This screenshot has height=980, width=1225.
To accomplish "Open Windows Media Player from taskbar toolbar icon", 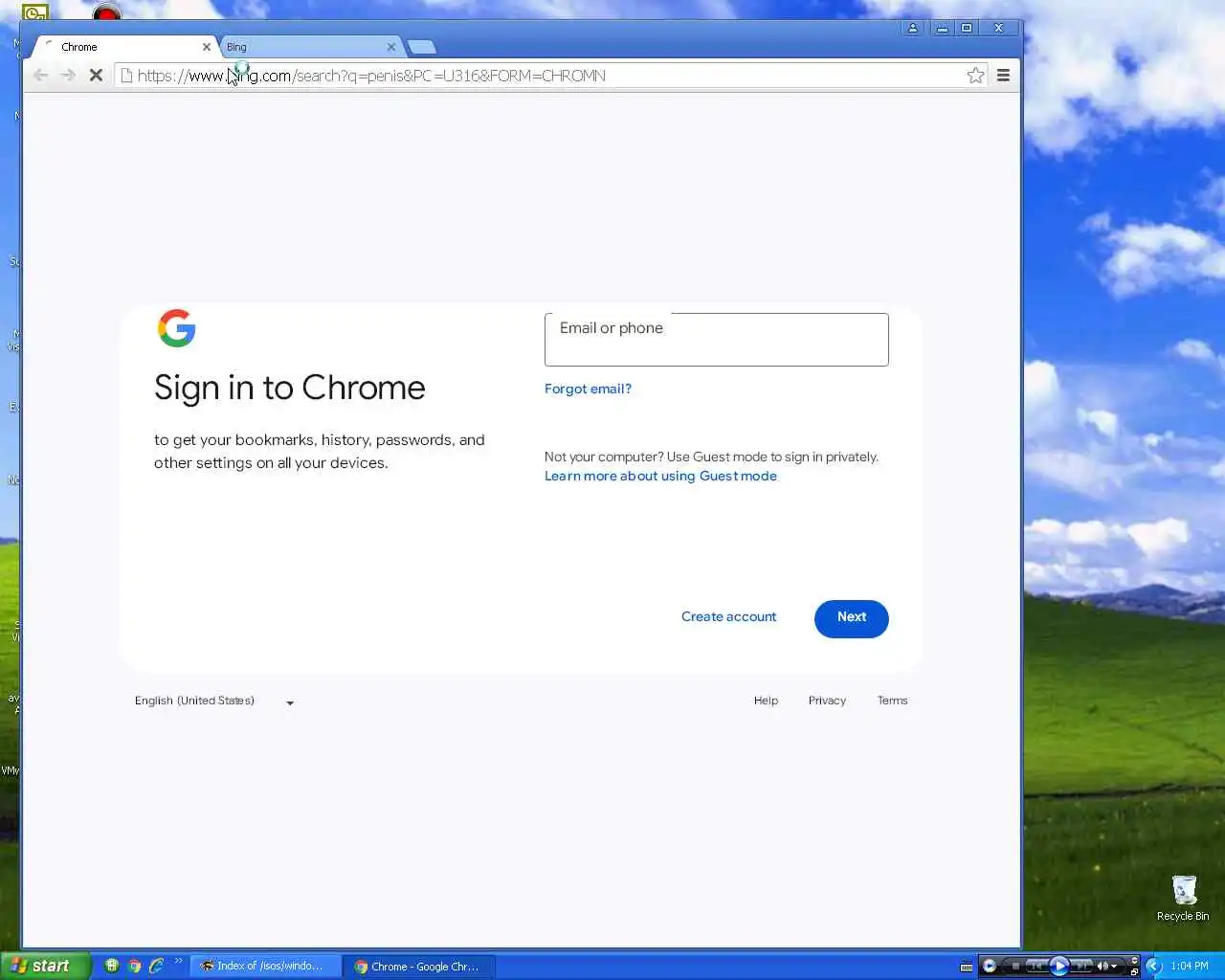I will point(990,966).
